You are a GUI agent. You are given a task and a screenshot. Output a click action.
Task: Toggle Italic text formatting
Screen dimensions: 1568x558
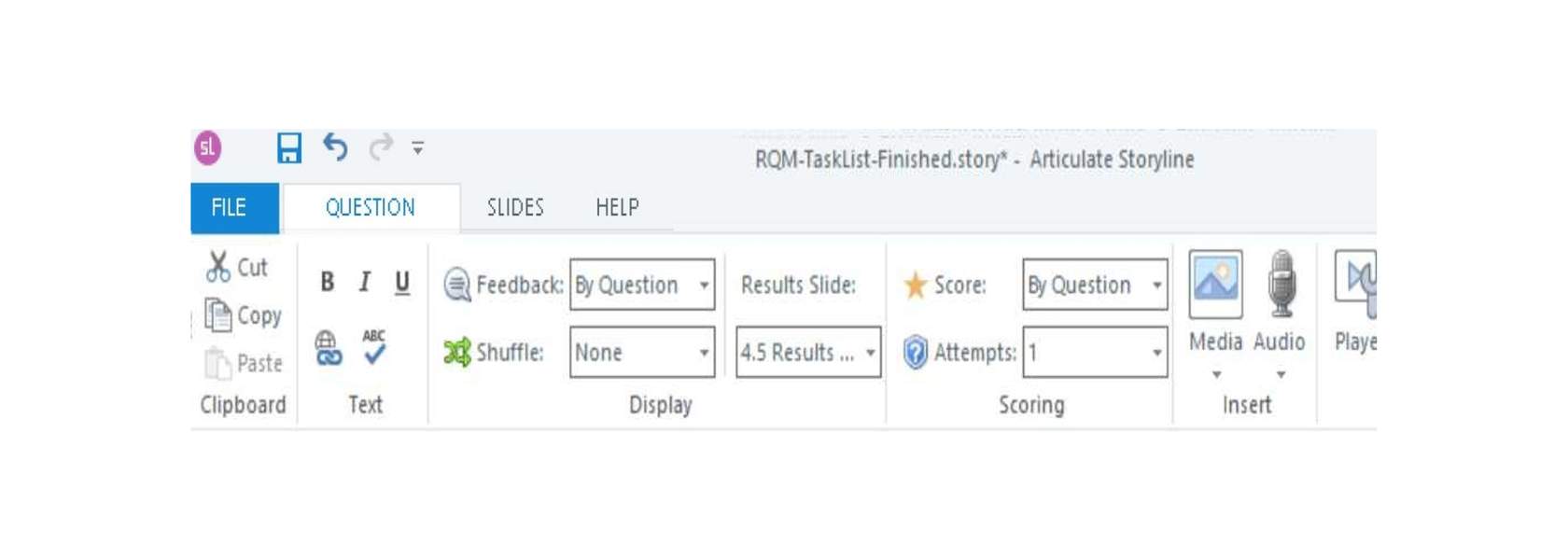tap(365, 282)
